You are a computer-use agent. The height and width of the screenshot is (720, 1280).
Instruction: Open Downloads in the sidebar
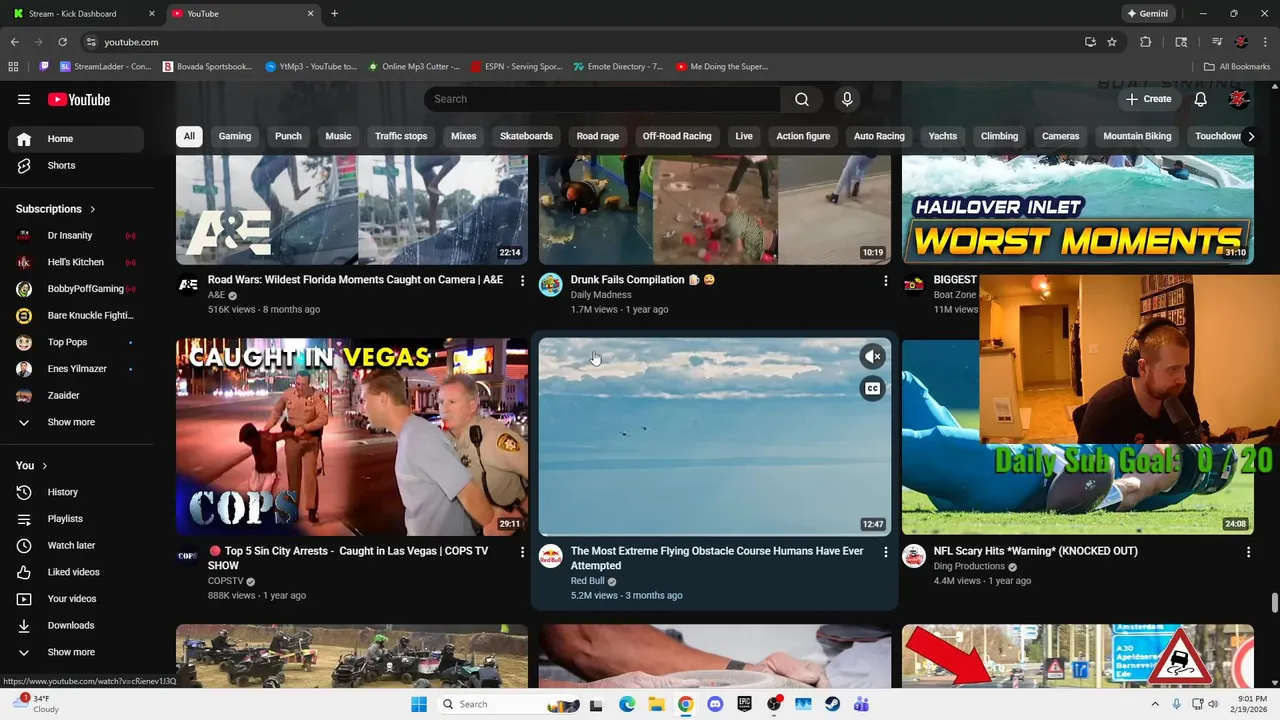click(72, 625)
